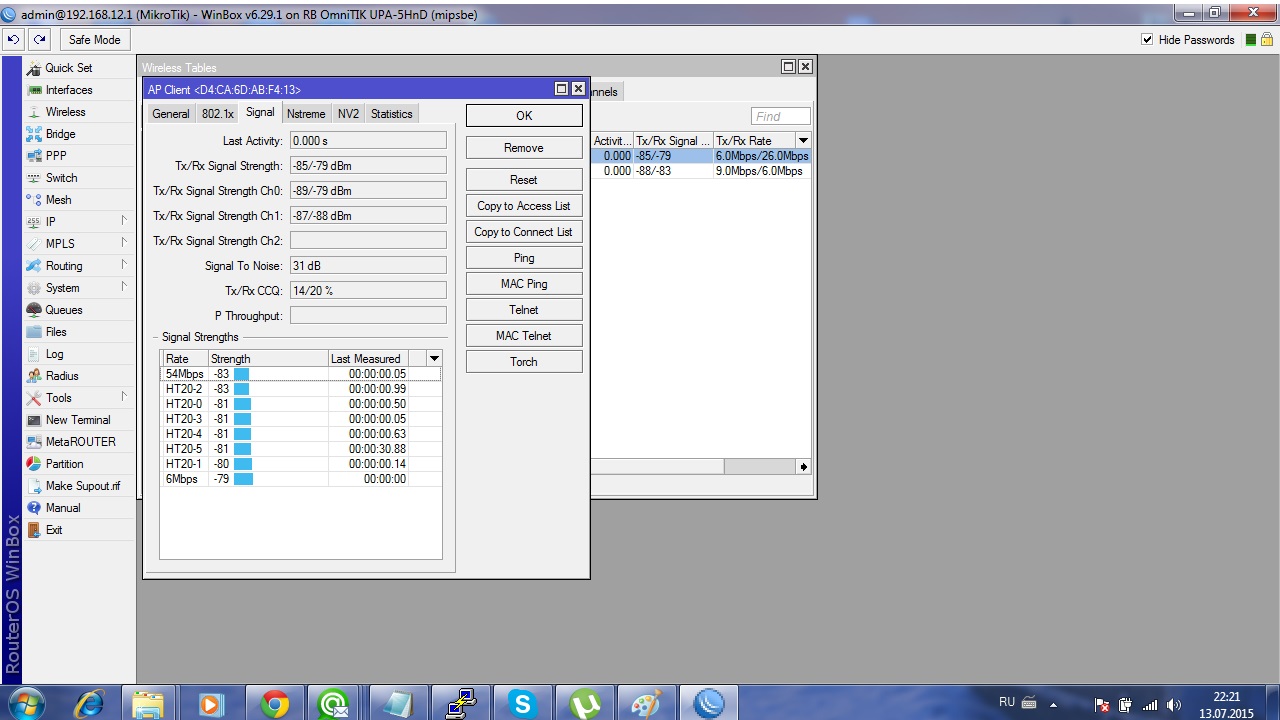Screen dimensions: 1280x720
Task: Expand the System submenu arrow
Action: [124, 287]
